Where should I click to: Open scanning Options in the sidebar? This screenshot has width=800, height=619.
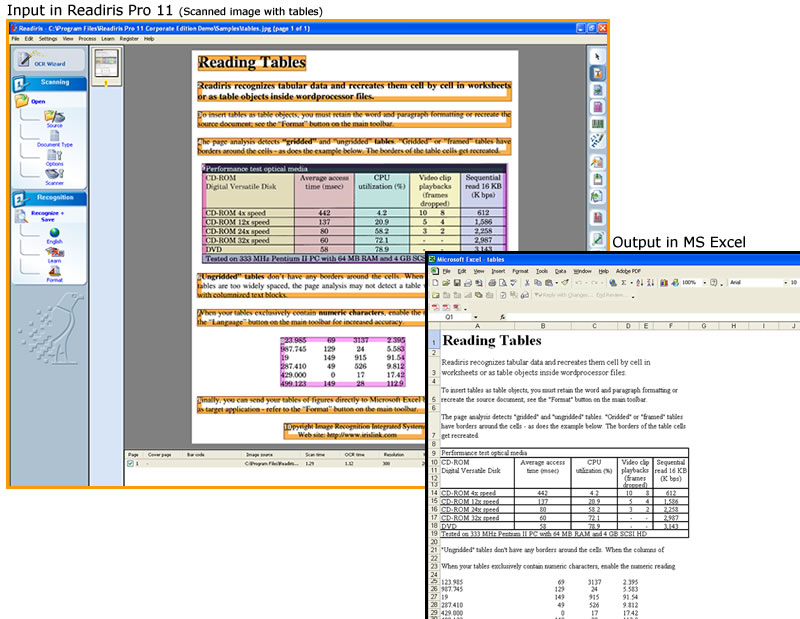tap(54, 156)
